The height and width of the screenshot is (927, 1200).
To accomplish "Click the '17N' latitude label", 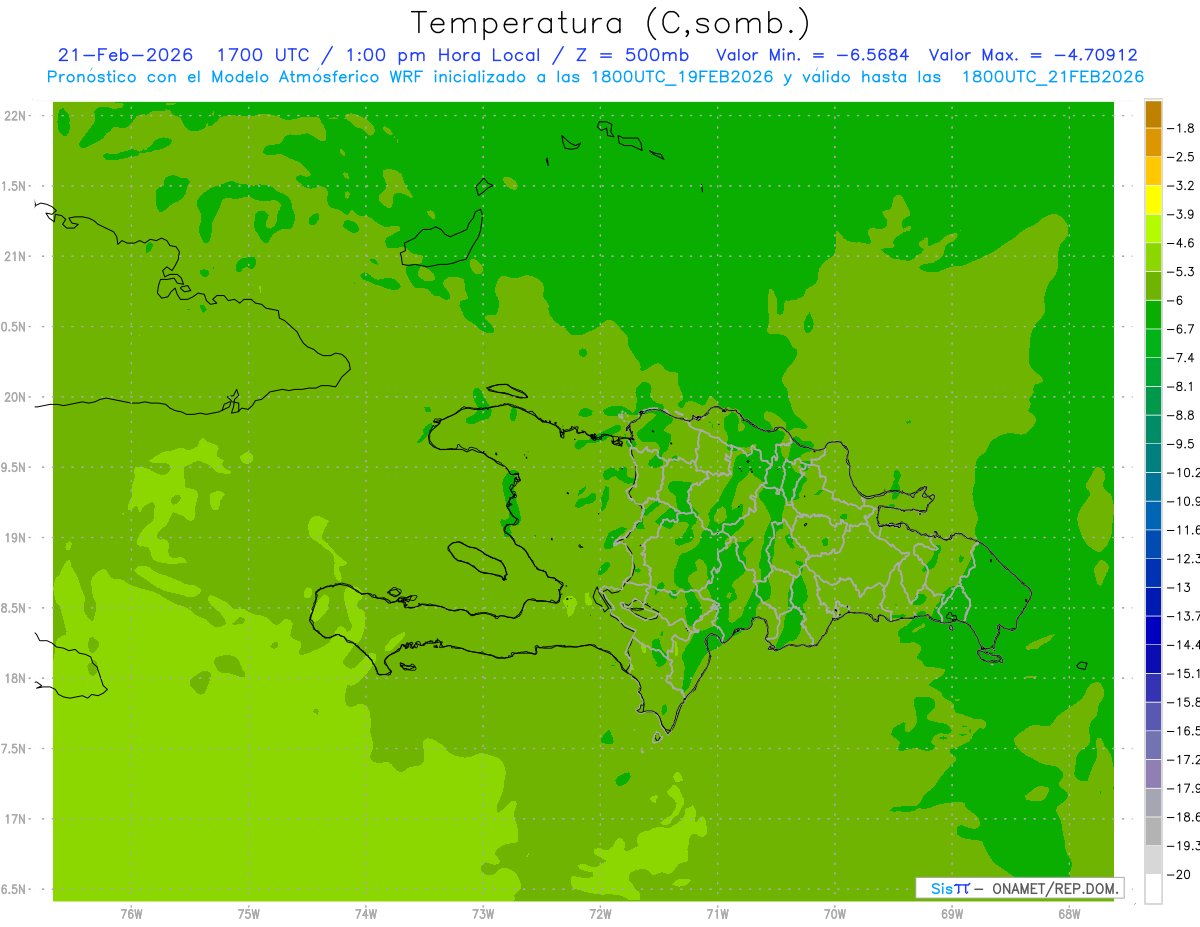I will (x=16, y=819).
